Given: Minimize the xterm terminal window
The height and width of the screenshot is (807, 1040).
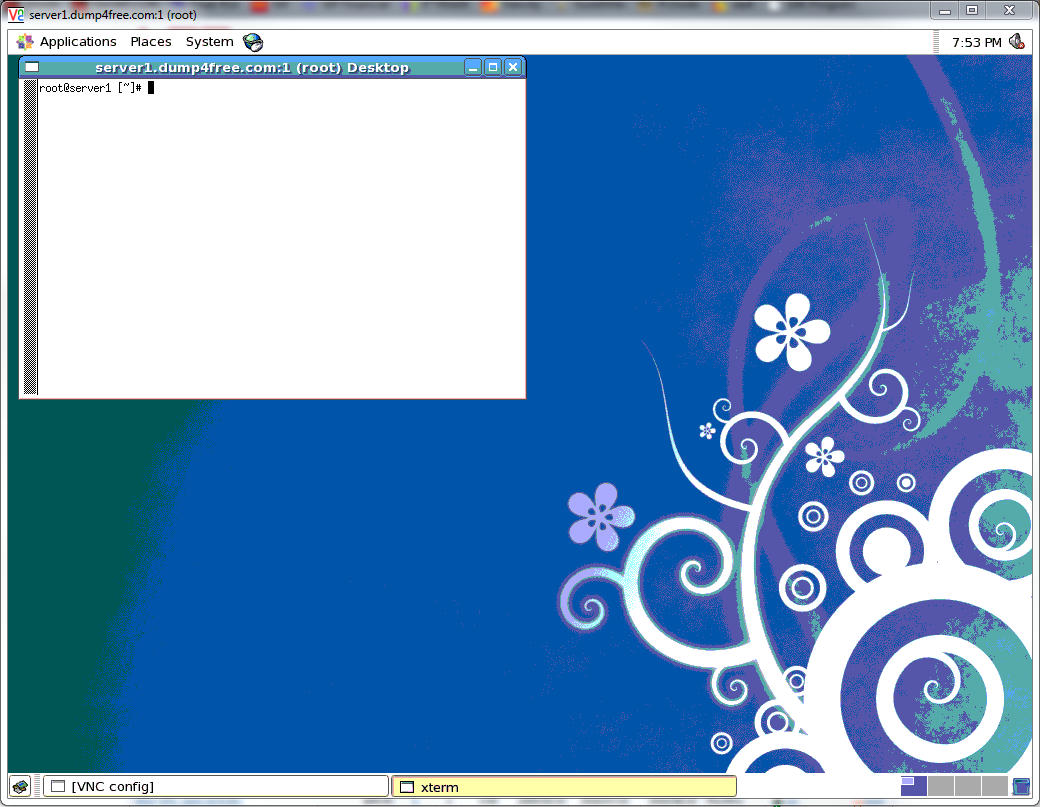Looking at the screenshot, I should pyautogui.click(x=473, y=67).
